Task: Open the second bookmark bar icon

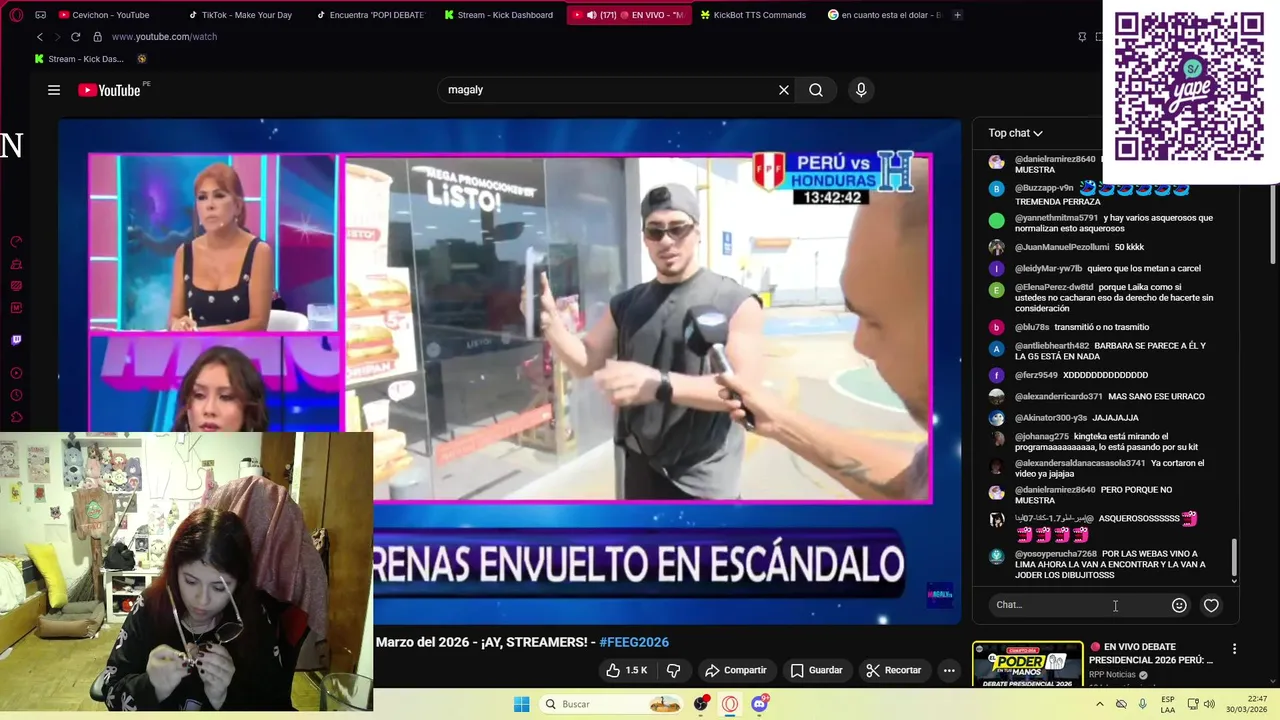Action: (x=142, y=59)
